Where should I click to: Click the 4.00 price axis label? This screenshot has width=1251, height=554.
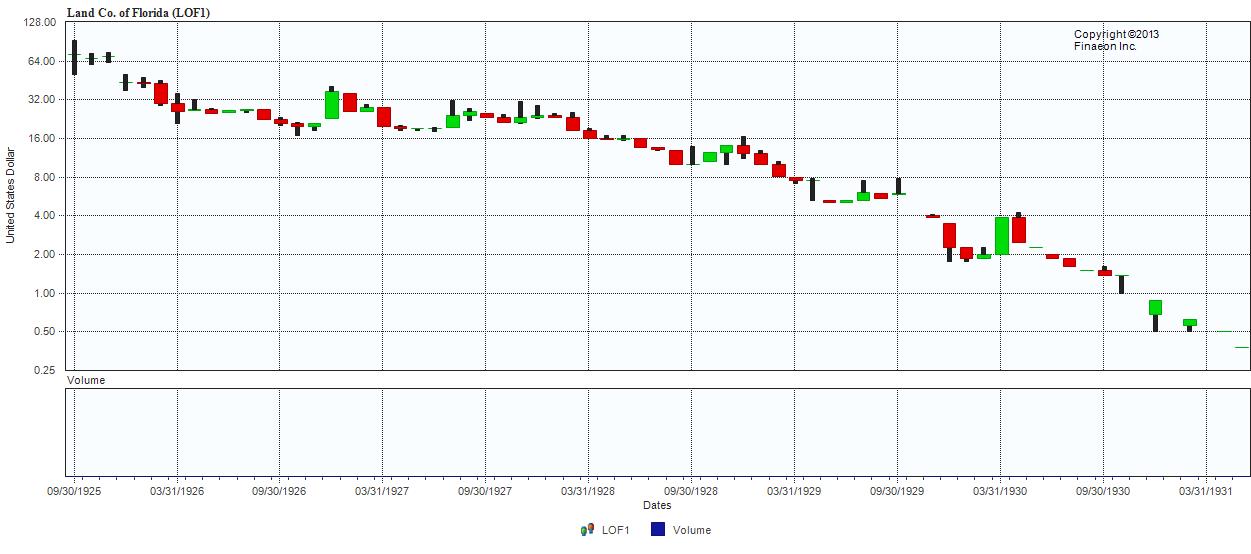(x=46, y=216)
